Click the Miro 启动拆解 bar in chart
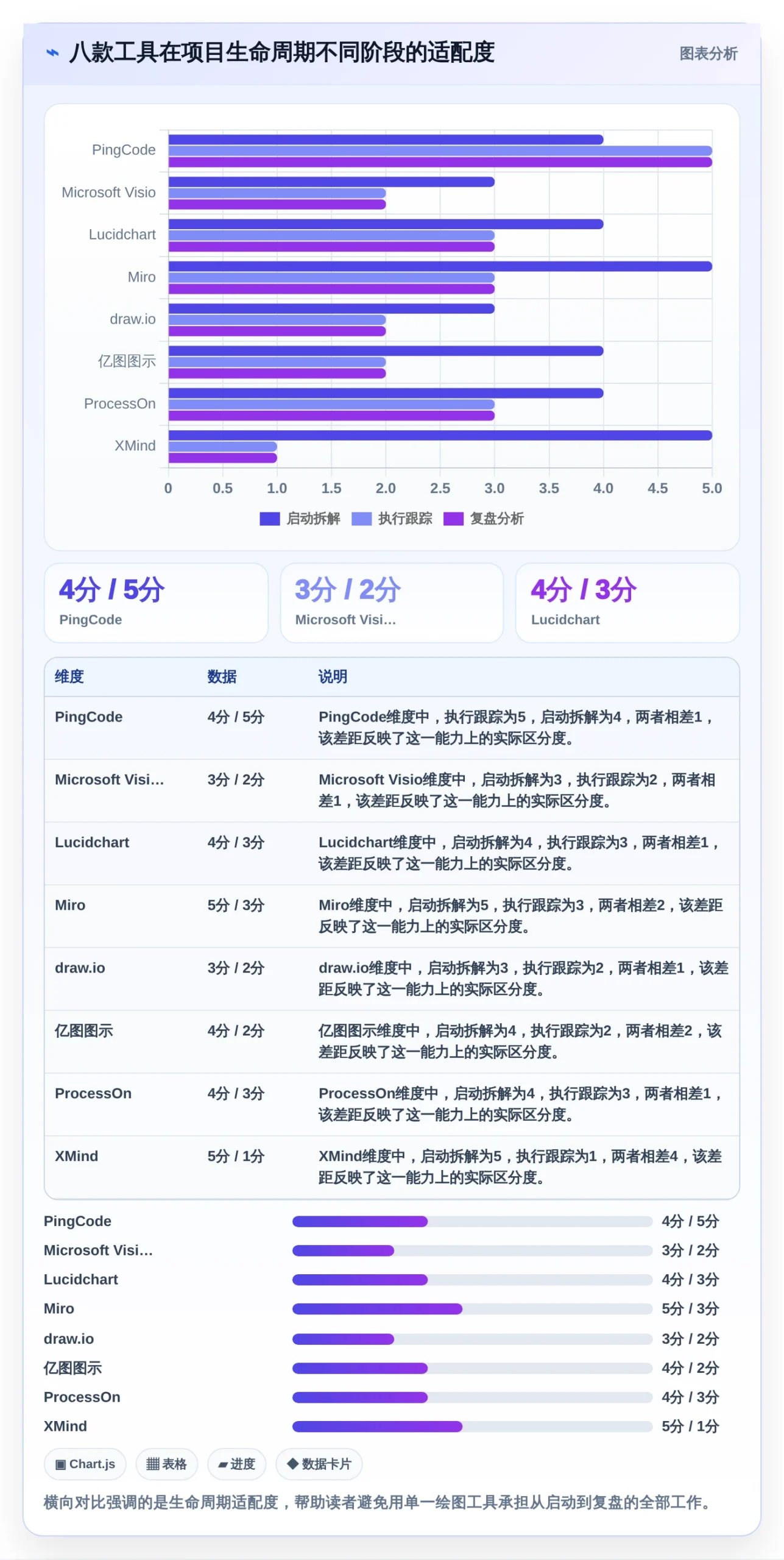The width and height of the screenshot is (784, 1560). pyautogui.click(x=440, y=266)
